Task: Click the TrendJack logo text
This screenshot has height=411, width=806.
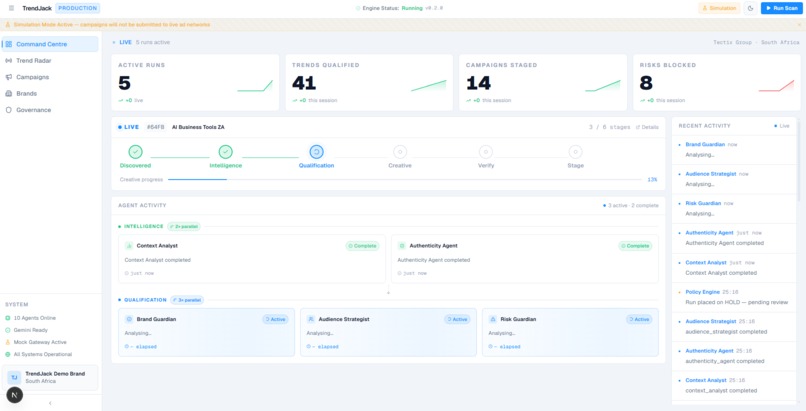Action: point(37,8)
